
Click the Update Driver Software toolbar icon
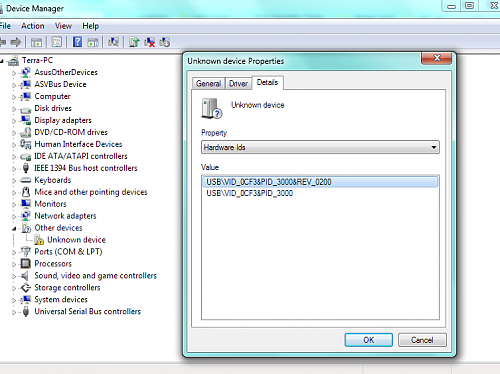point(134,42)
